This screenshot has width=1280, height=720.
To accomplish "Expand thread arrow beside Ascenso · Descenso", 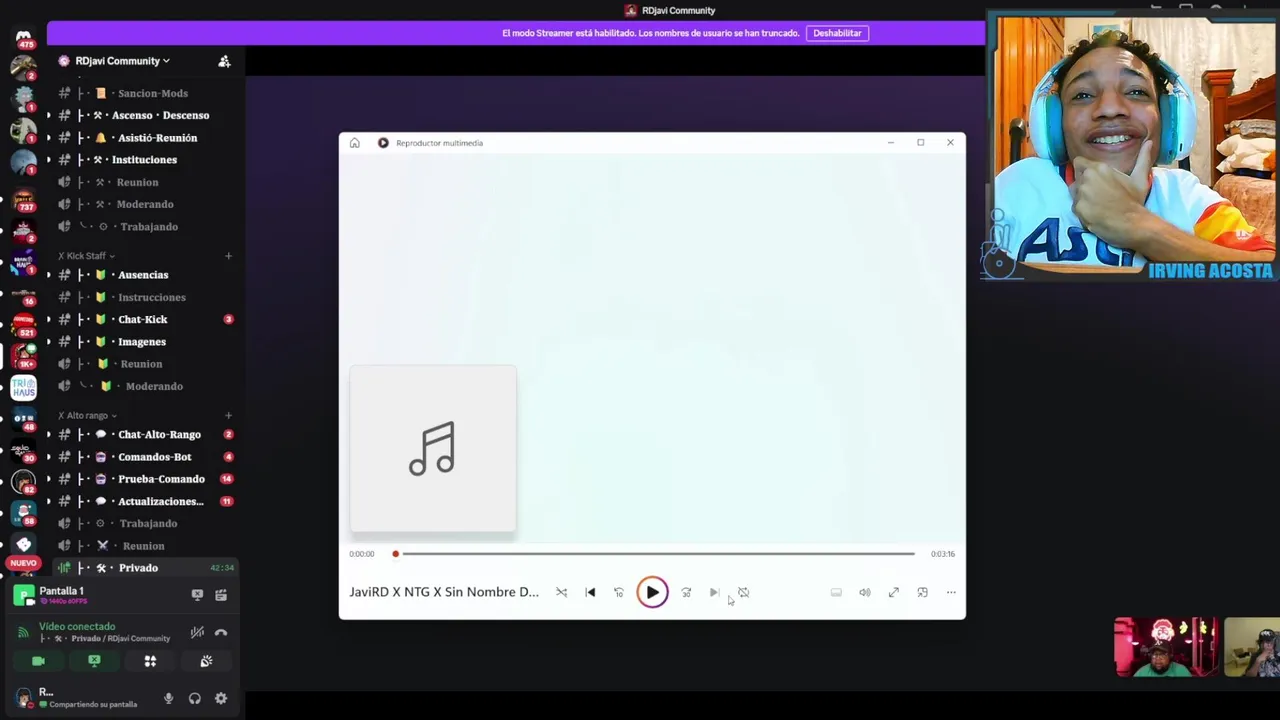I will 48,115.
